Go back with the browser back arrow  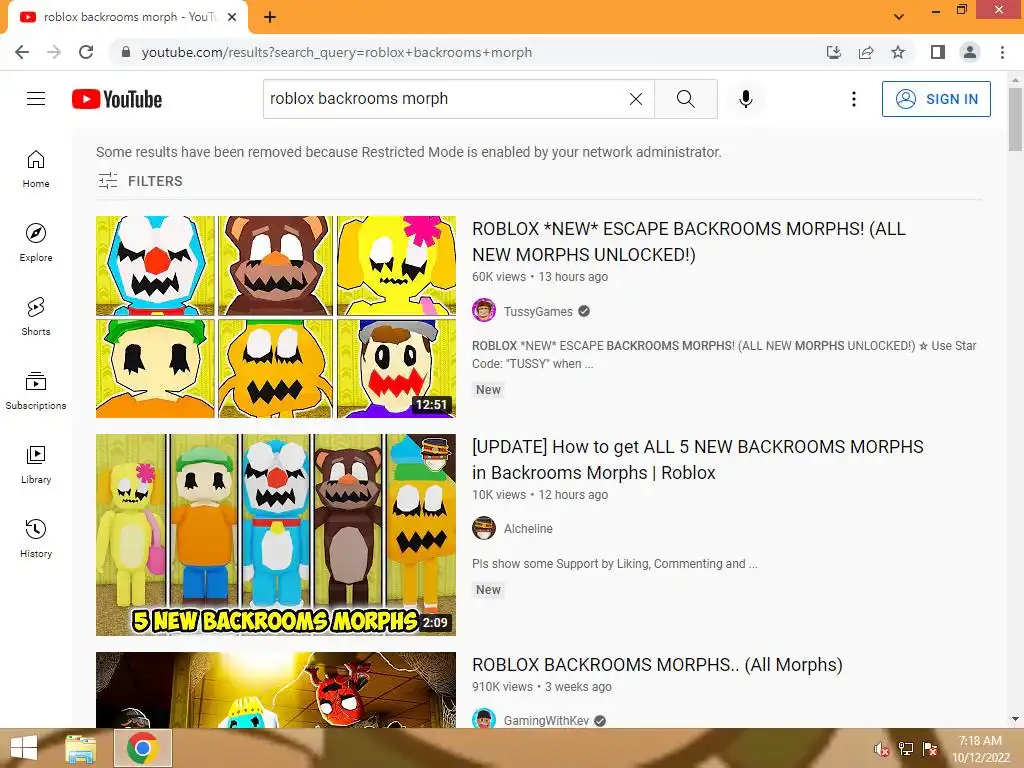pyautogui.click(x=22, y=52)
